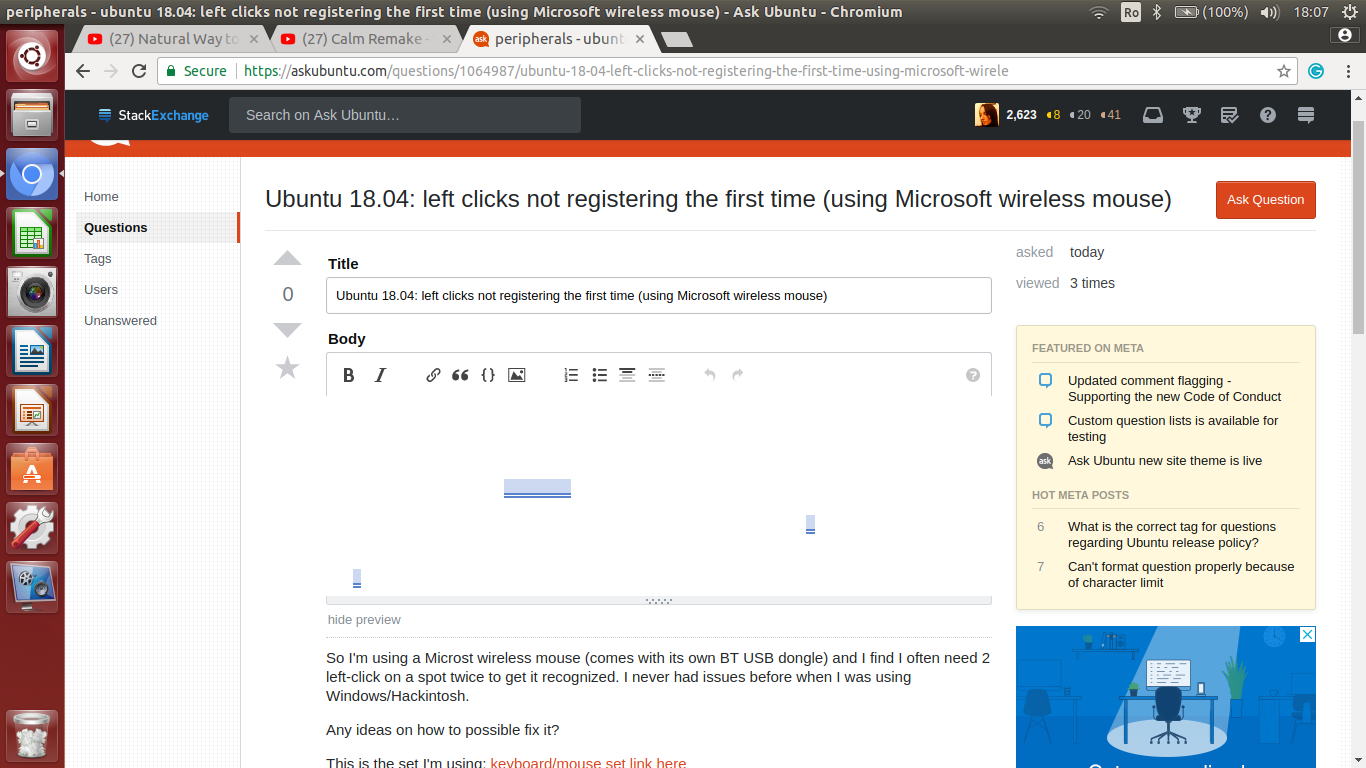Undo last edit in body editor

pyautogui.click(x=710, y=375)
